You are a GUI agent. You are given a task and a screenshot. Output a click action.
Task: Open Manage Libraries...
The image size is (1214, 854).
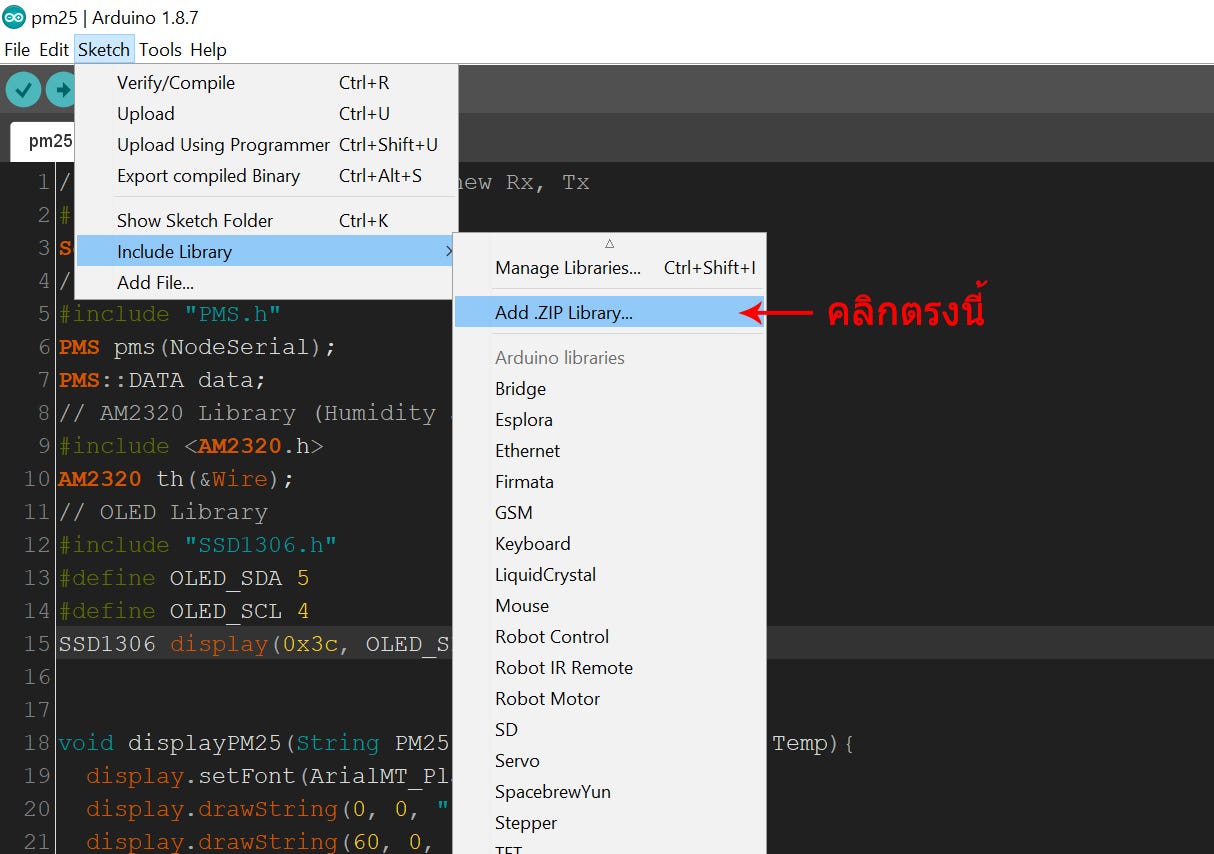pyautogui.click(x=610, y=268)
